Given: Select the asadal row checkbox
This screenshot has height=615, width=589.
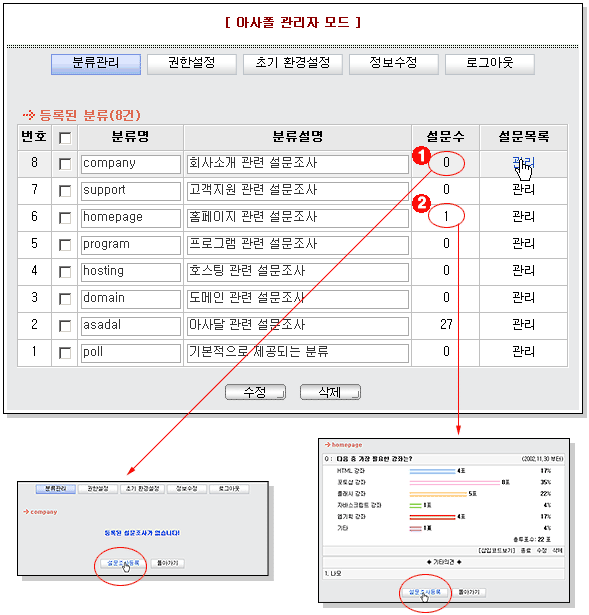Looking at the screenshot, I should 65,326.
